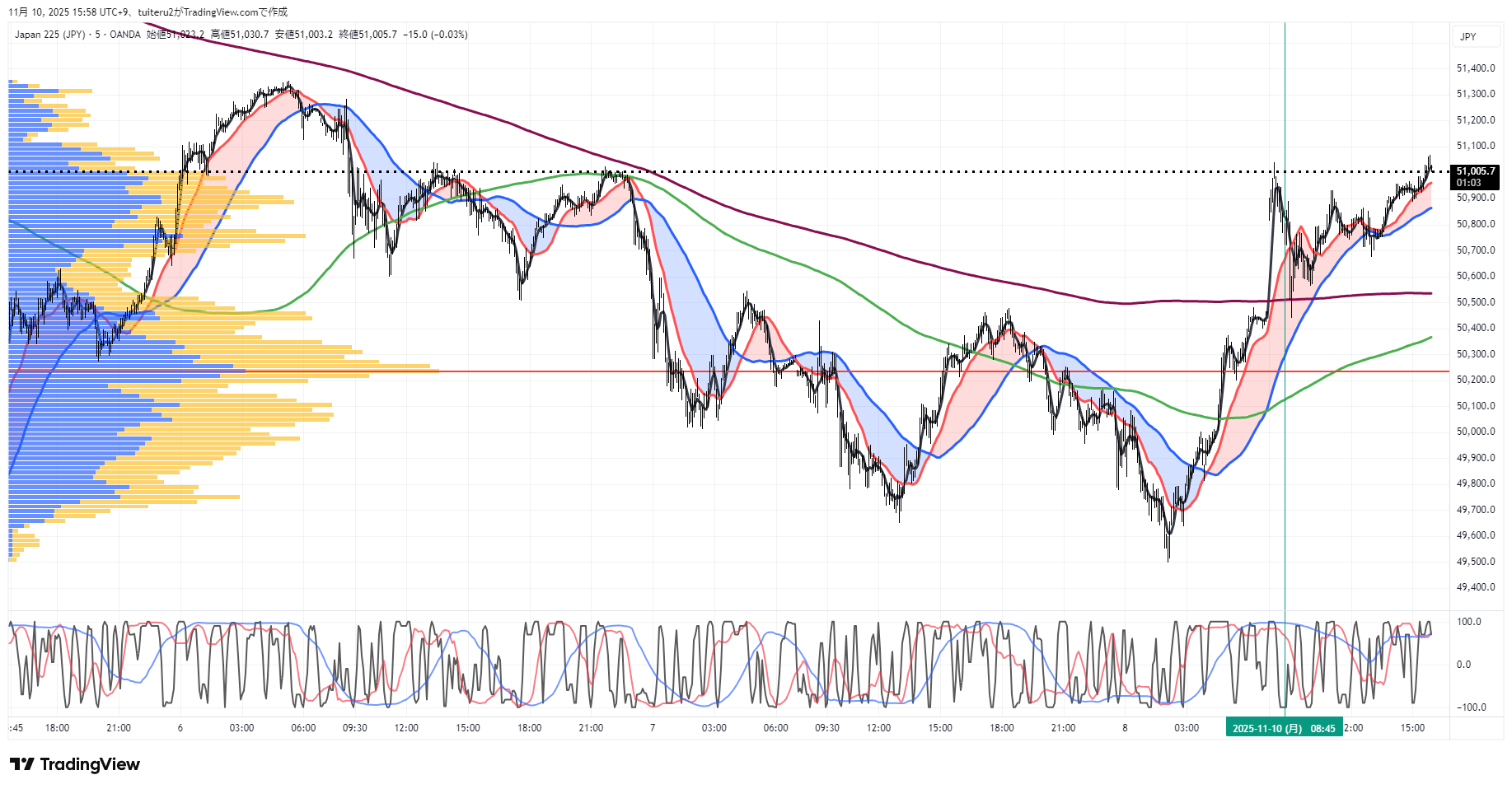The image size is (1512, 789).
Task: Click the 01:03 bar countdown timer
Action: [x=1468, y=183]
